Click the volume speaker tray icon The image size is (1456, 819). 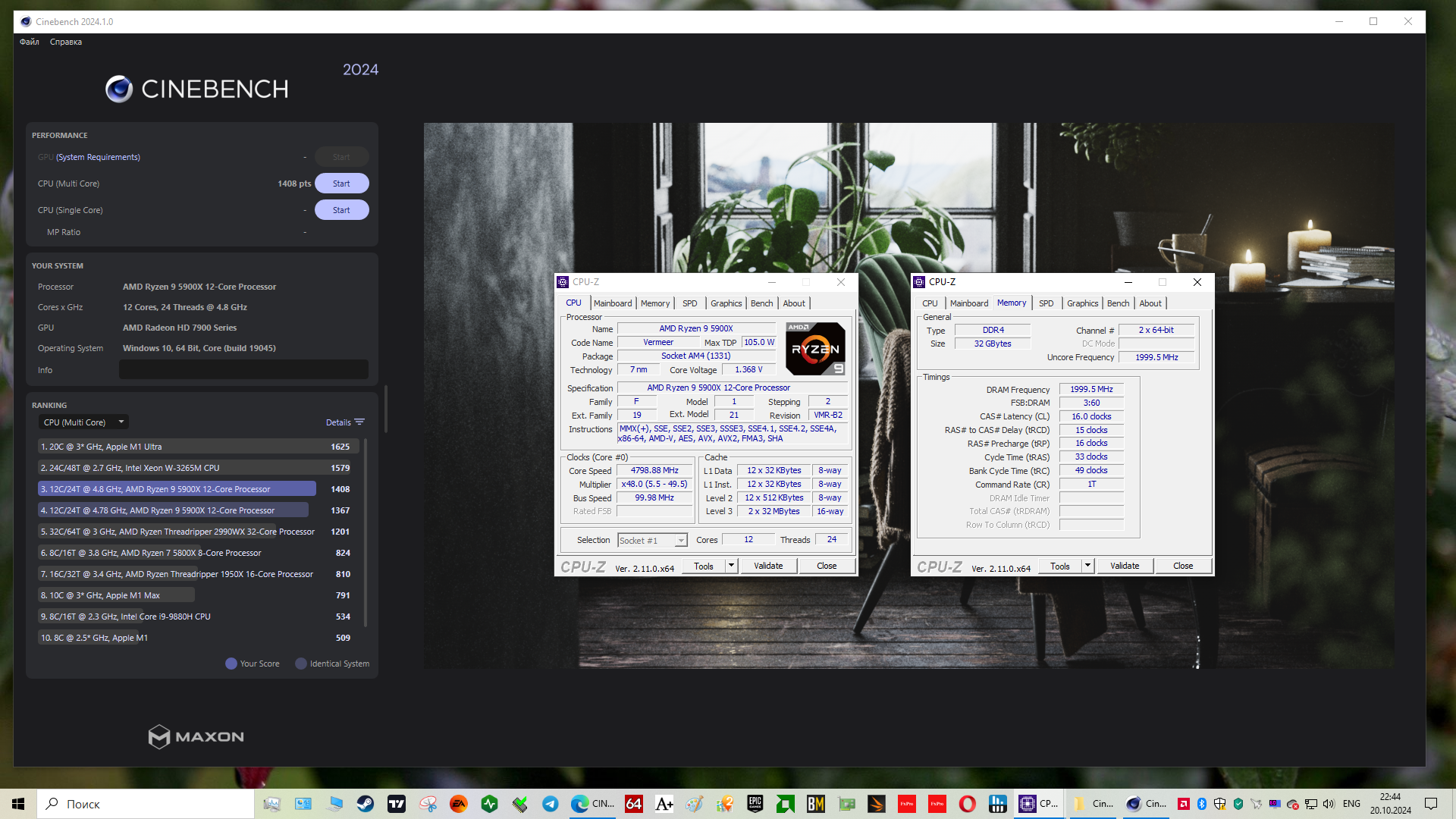1329,804
